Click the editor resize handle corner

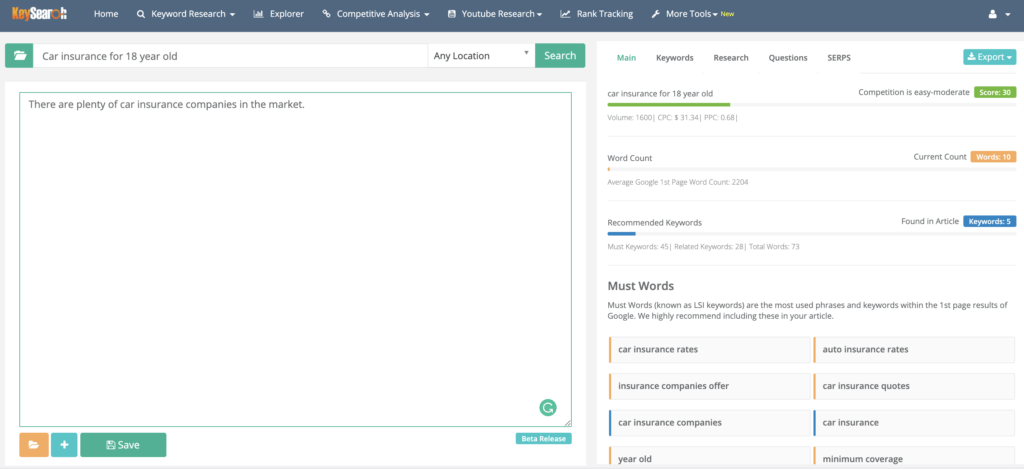568,423
